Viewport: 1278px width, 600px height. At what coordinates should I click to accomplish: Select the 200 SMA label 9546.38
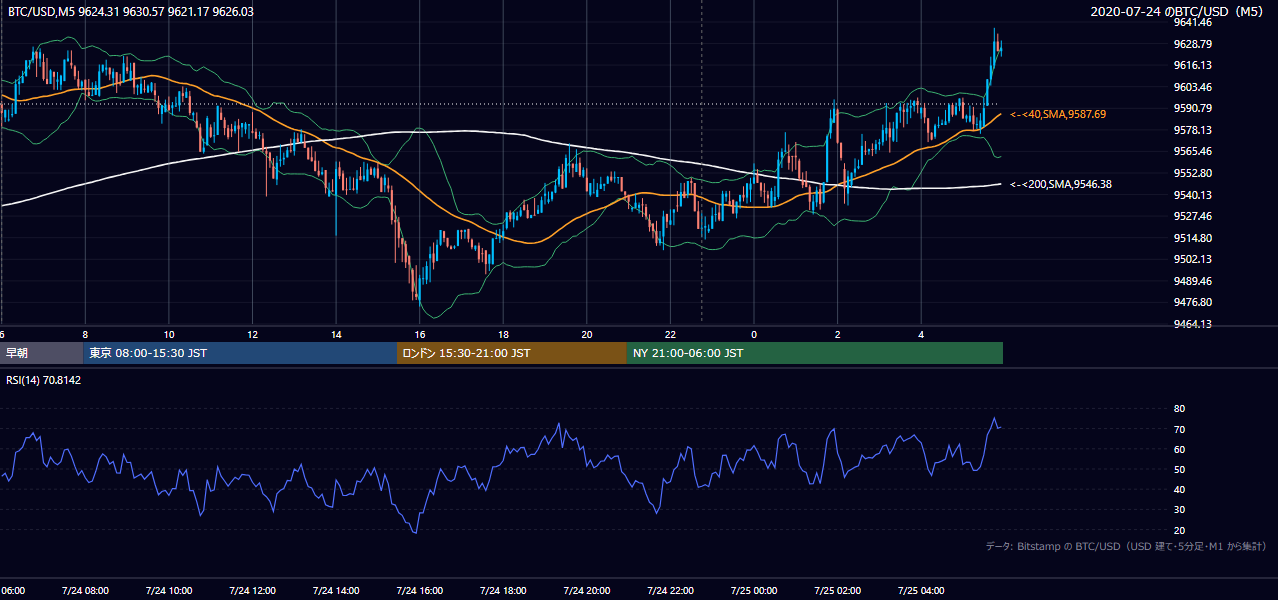pos(1061,184)
